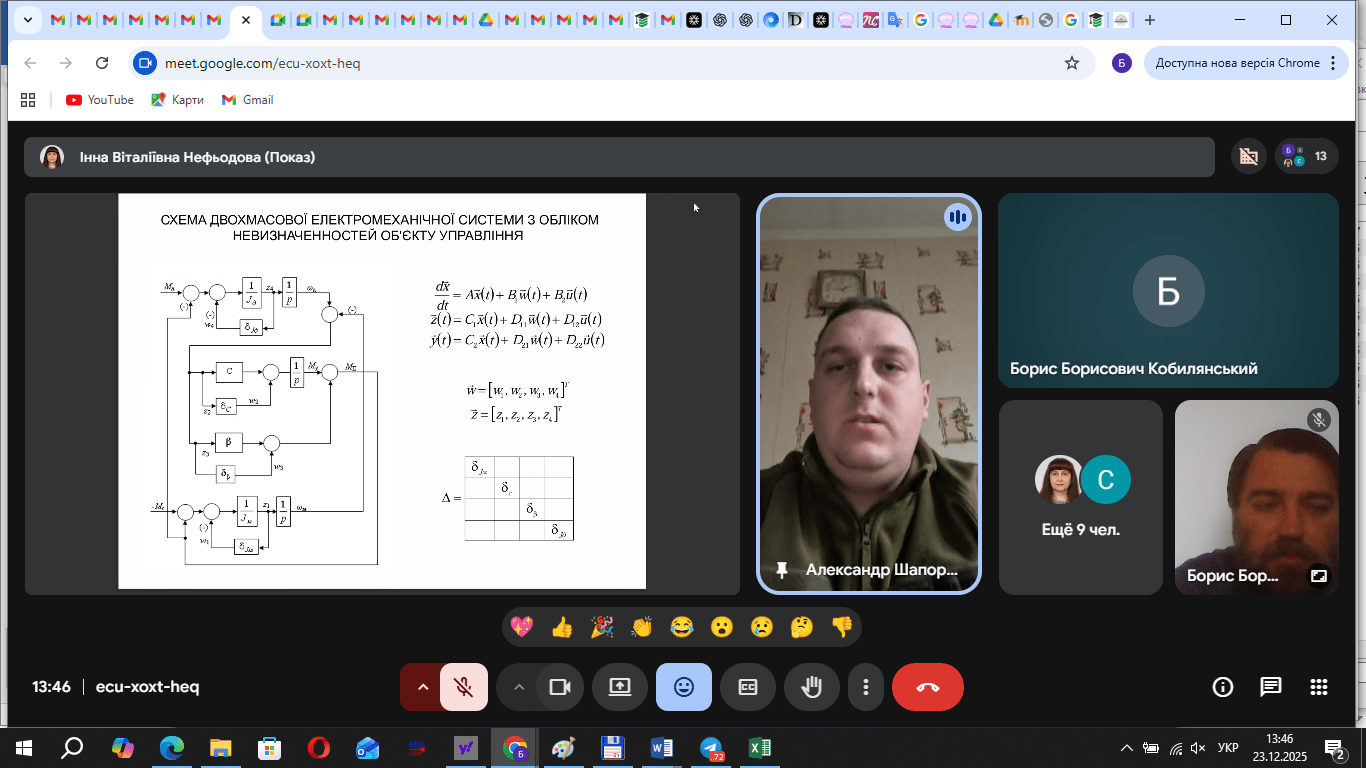The width and height of the screenshot is (1366, 768).
Task: Click the red leave call button
Action: tap(927, 687)
